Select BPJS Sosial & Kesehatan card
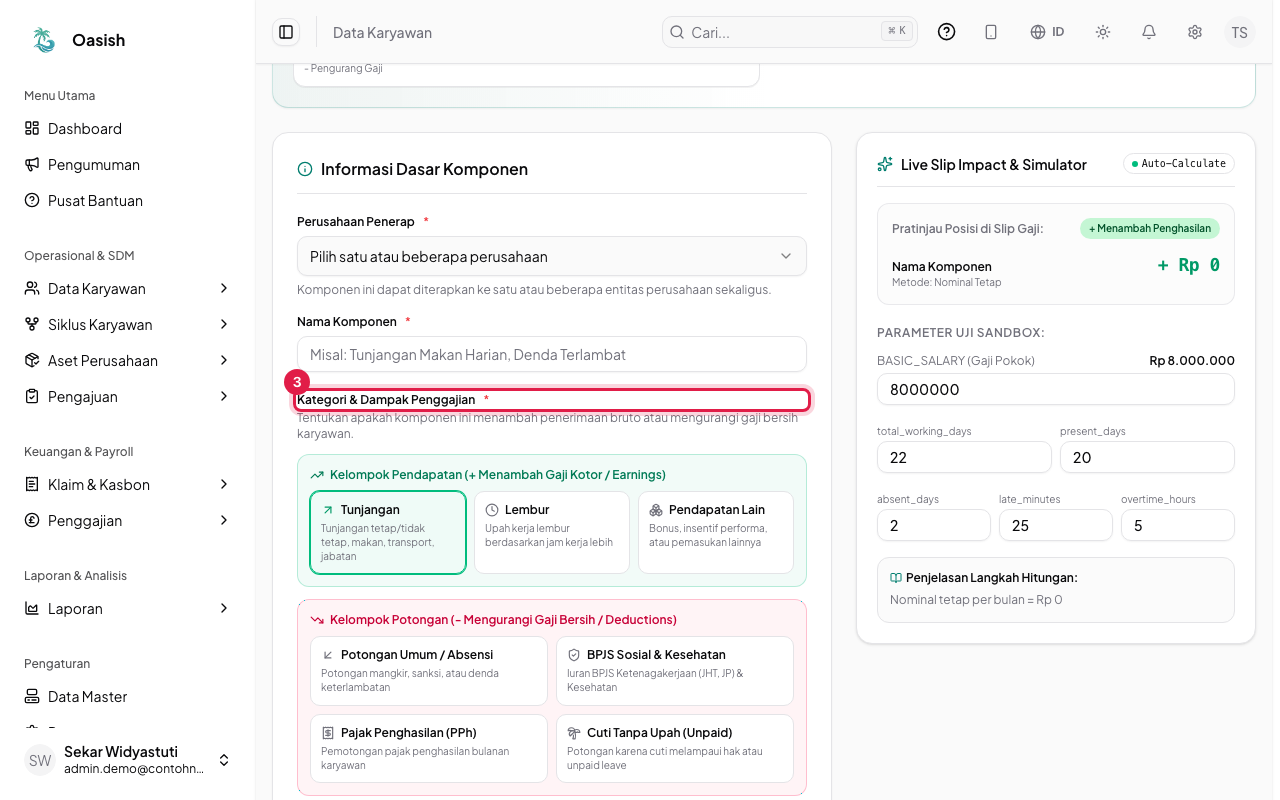Image resolution: width=1280 pixels, height=800 pixels. (675, 671)
